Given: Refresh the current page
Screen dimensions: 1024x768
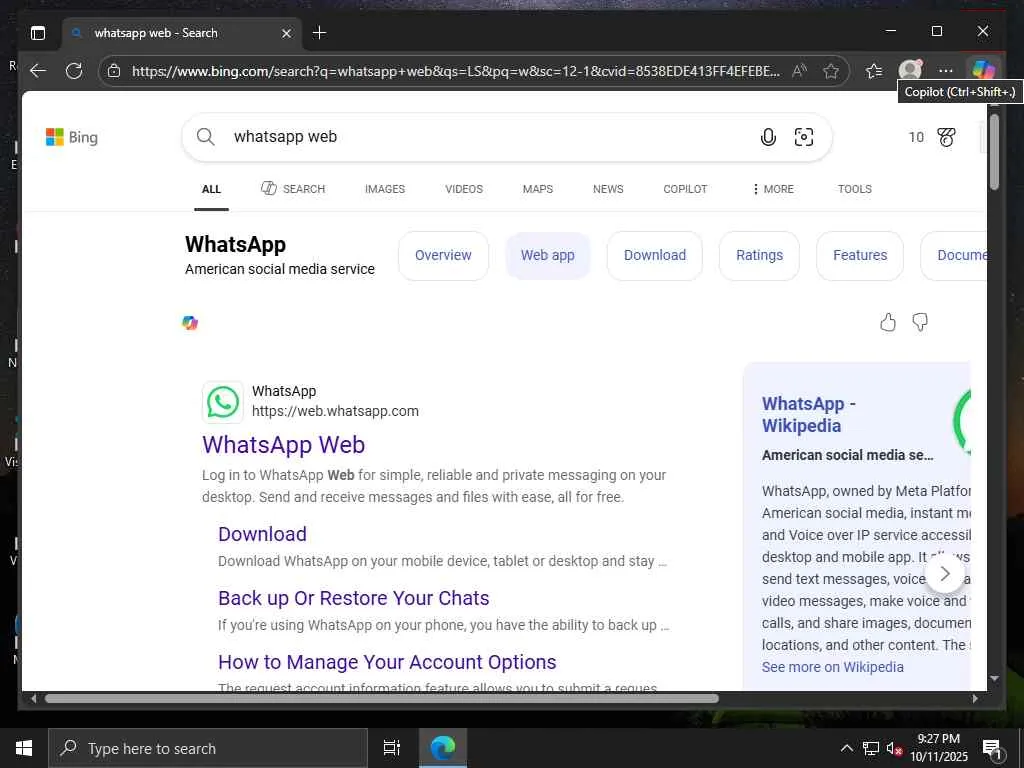Looking at the screenshot, I should coord(74,71).
